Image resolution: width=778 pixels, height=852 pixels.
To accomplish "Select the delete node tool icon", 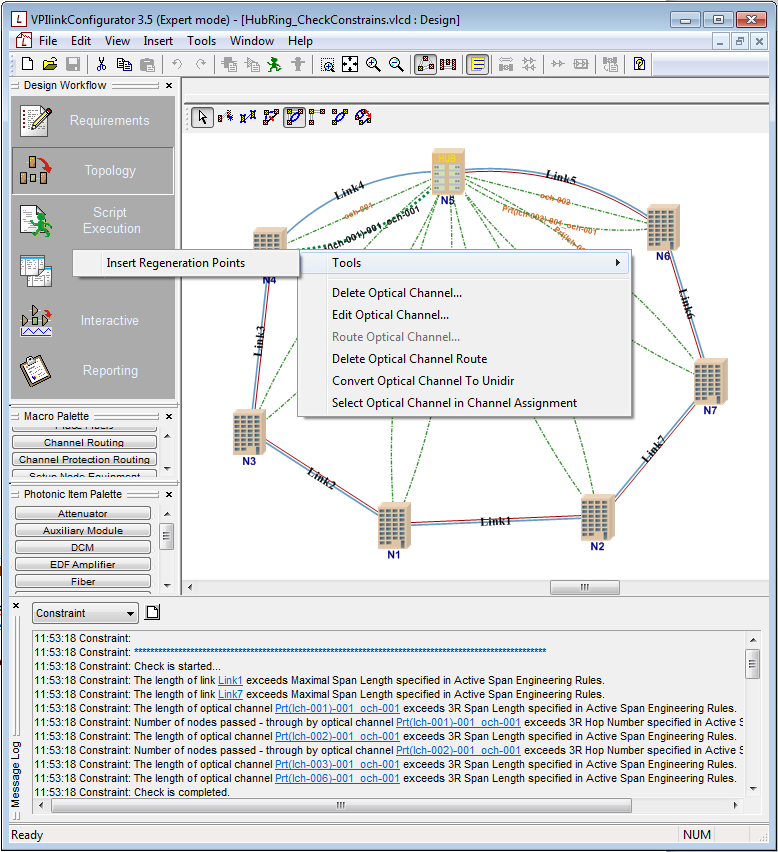I will [248, 117].
